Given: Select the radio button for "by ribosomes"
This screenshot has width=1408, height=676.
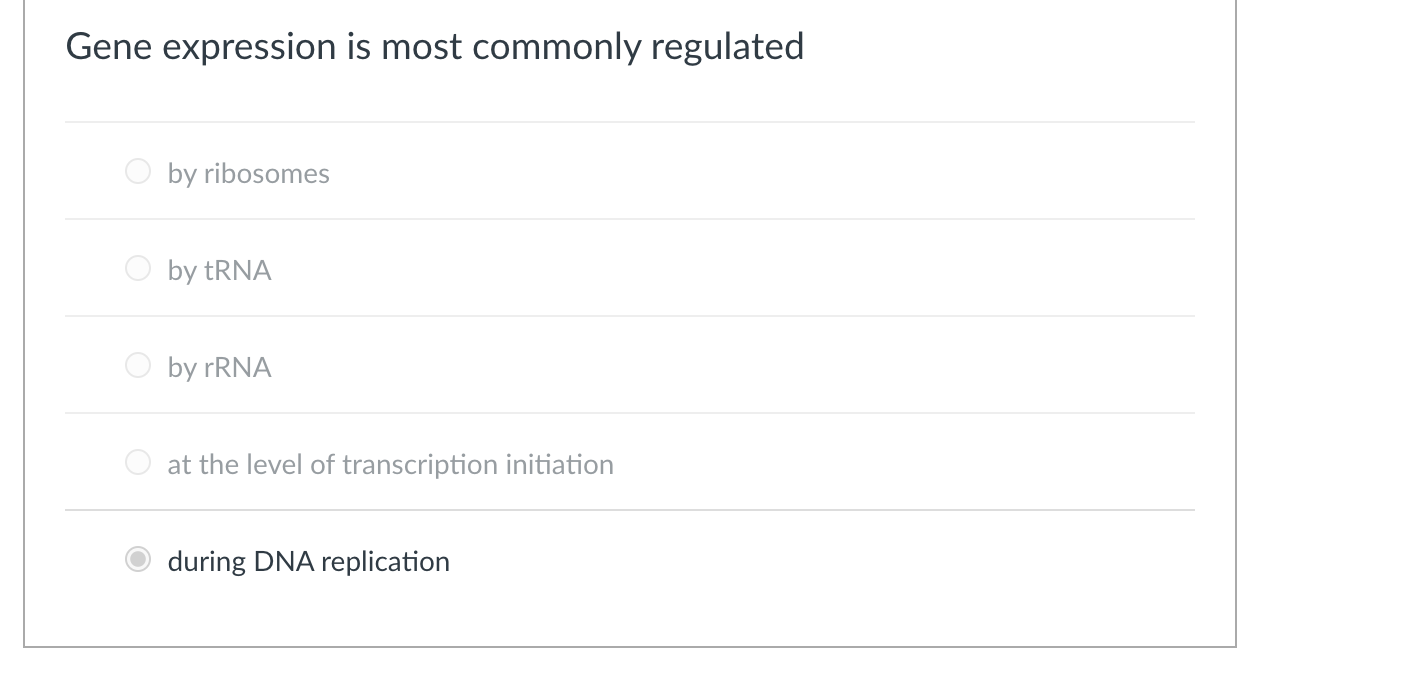Looking at the screenshot, I should coord(138,171).
